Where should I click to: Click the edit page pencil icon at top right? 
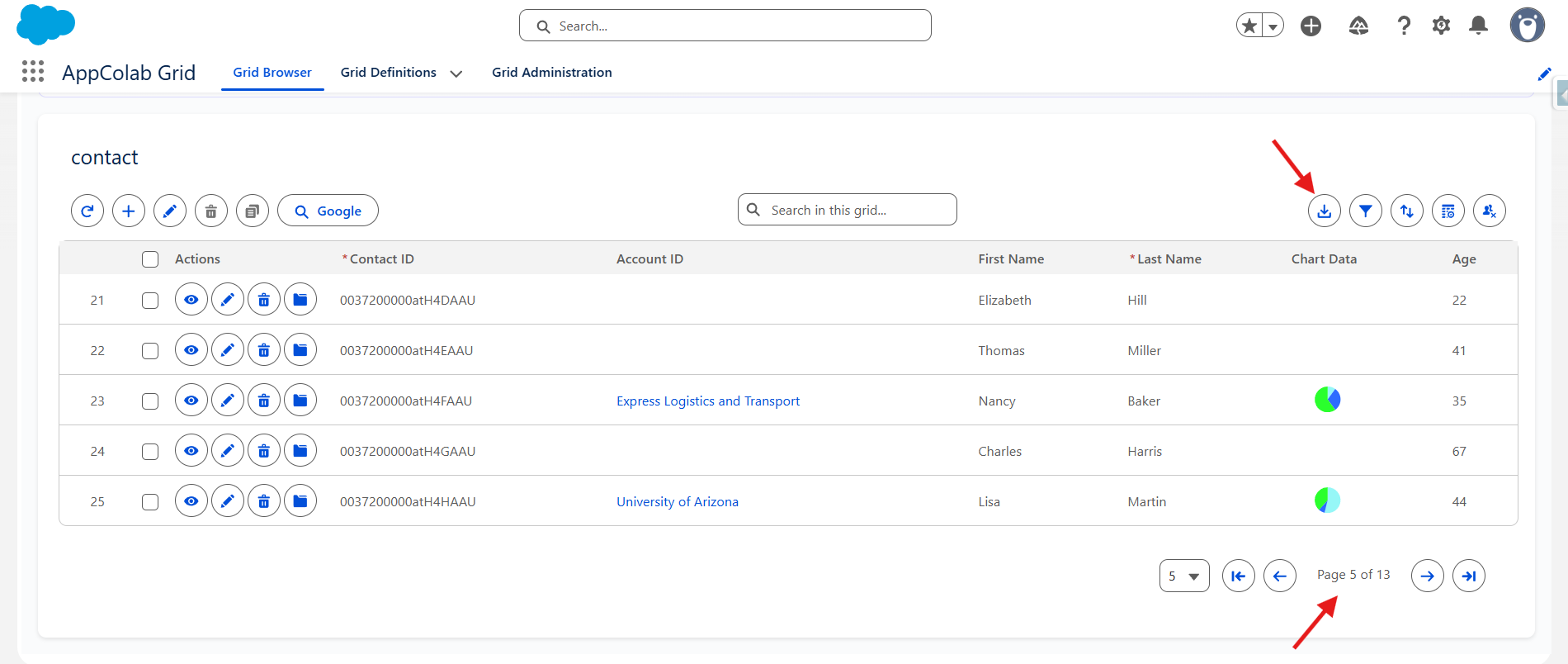[1544, 74]
